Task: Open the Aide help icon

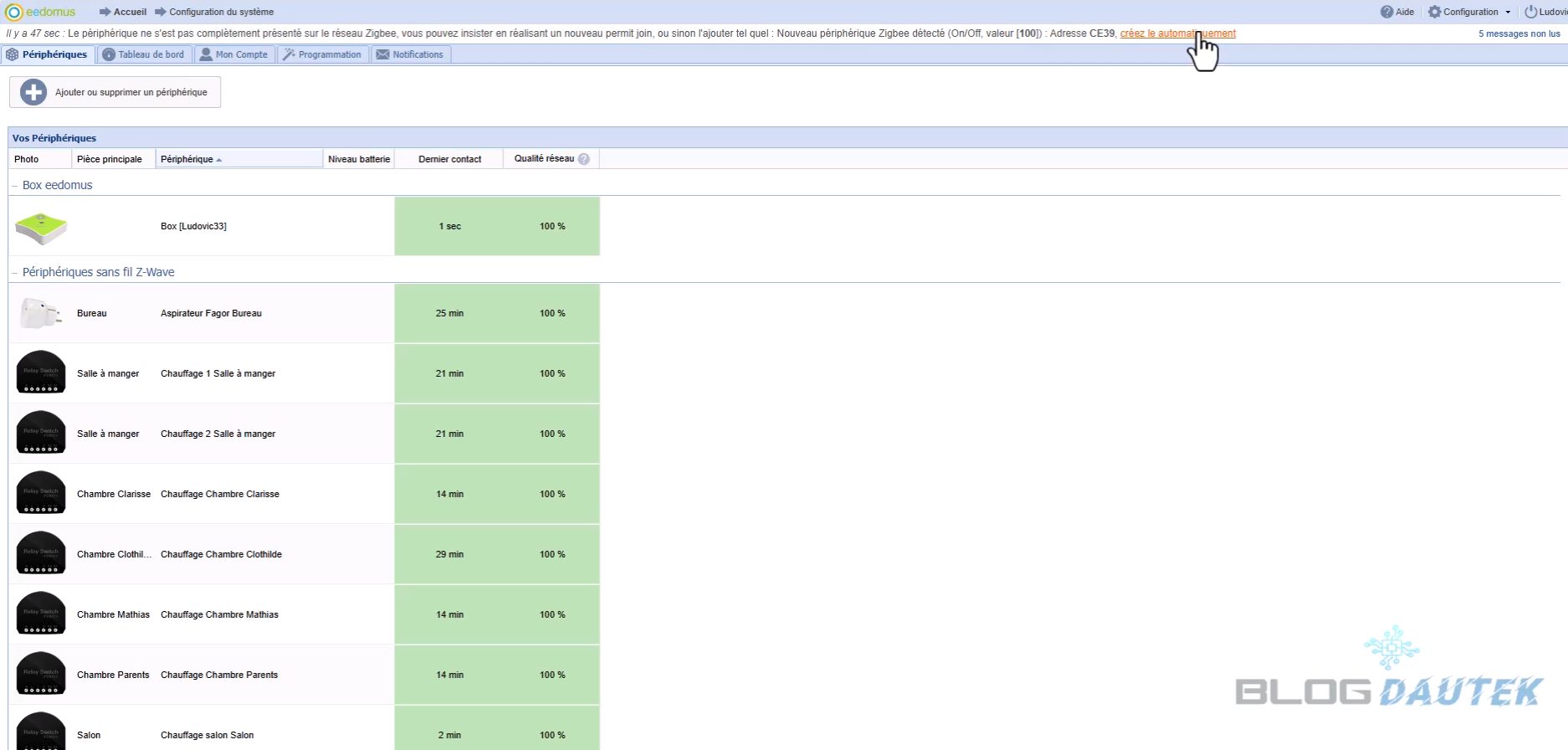Action: tap(1386, 12)
